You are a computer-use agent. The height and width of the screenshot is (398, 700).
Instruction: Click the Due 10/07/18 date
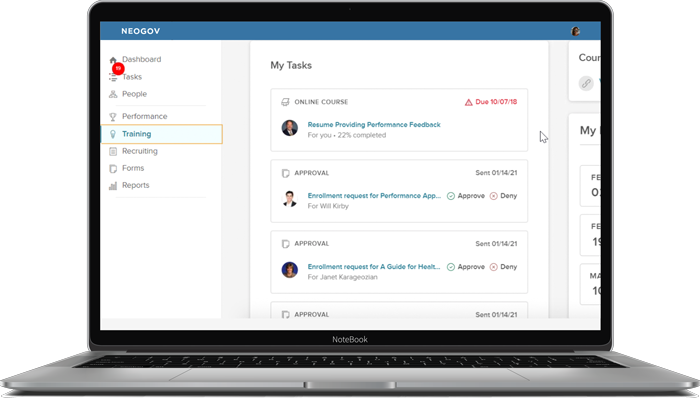click(496, 102)
